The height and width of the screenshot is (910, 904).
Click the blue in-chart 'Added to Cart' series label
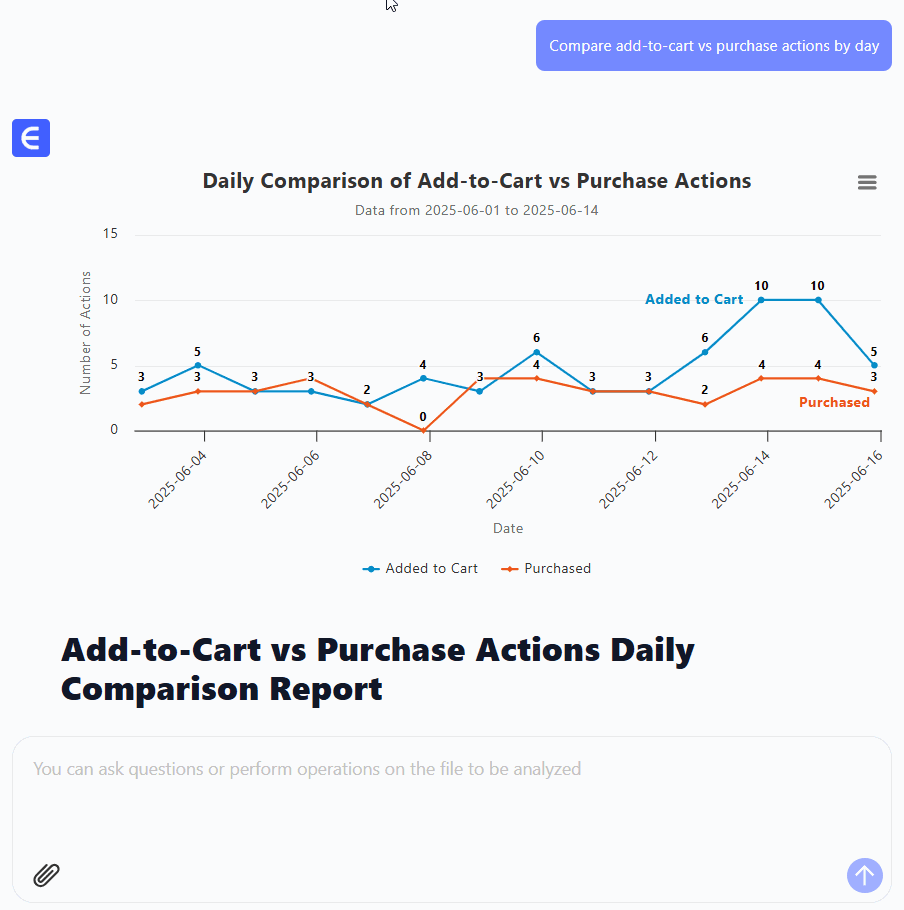pyautogui.click(x=694, y=300)
